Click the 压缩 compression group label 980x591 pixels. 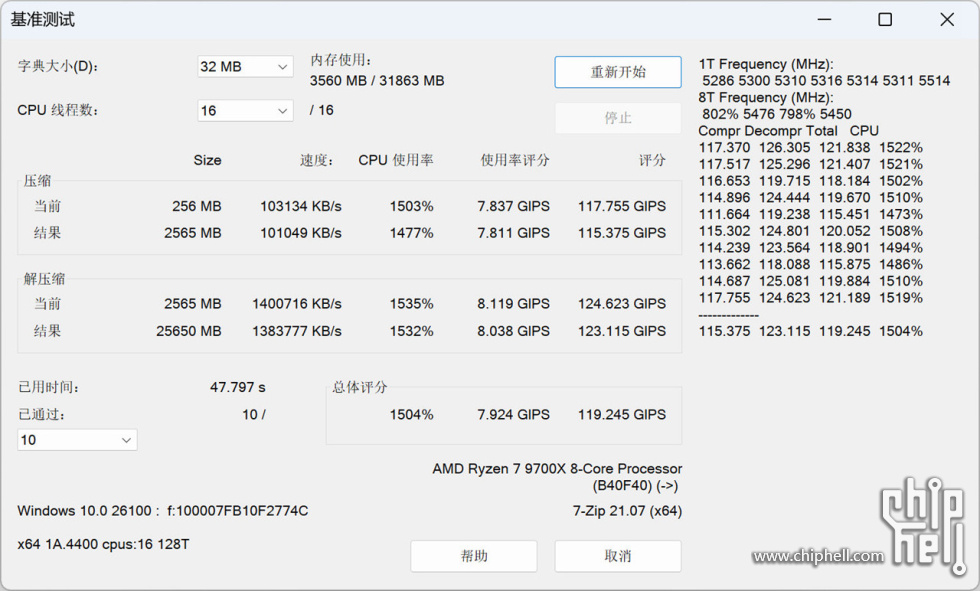[x=38, y=181]
